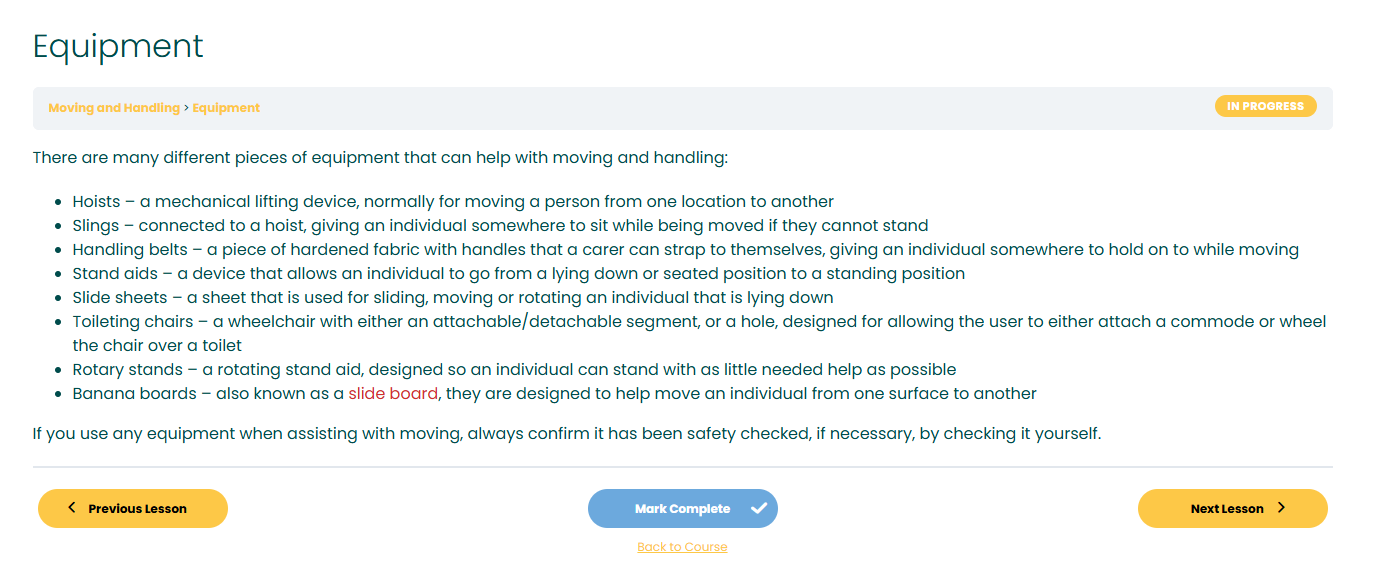Viewport: 1387px width, 567px height.
Task: Click the breadcrumb separator arrow
Action: [186, 108]
